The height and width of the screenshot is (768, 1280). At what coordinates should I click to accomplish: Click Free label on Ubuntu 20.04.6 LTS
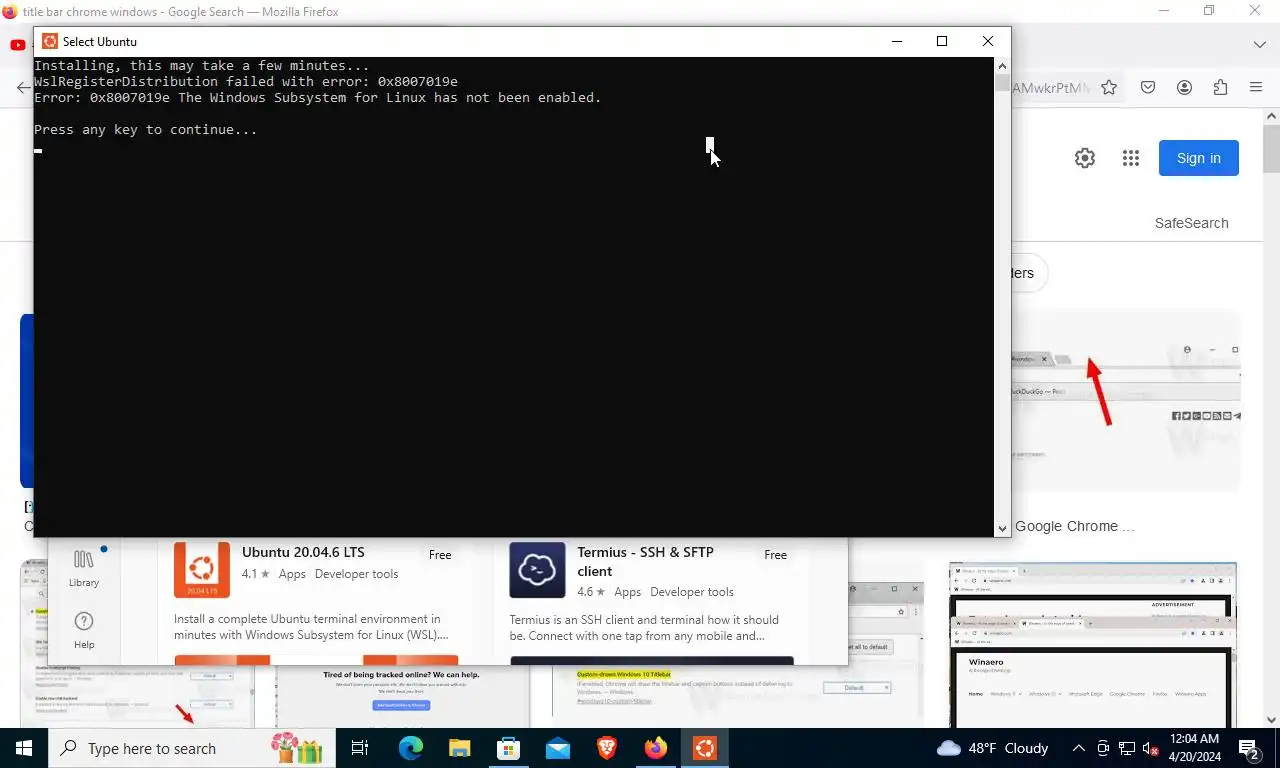[440, 555]
